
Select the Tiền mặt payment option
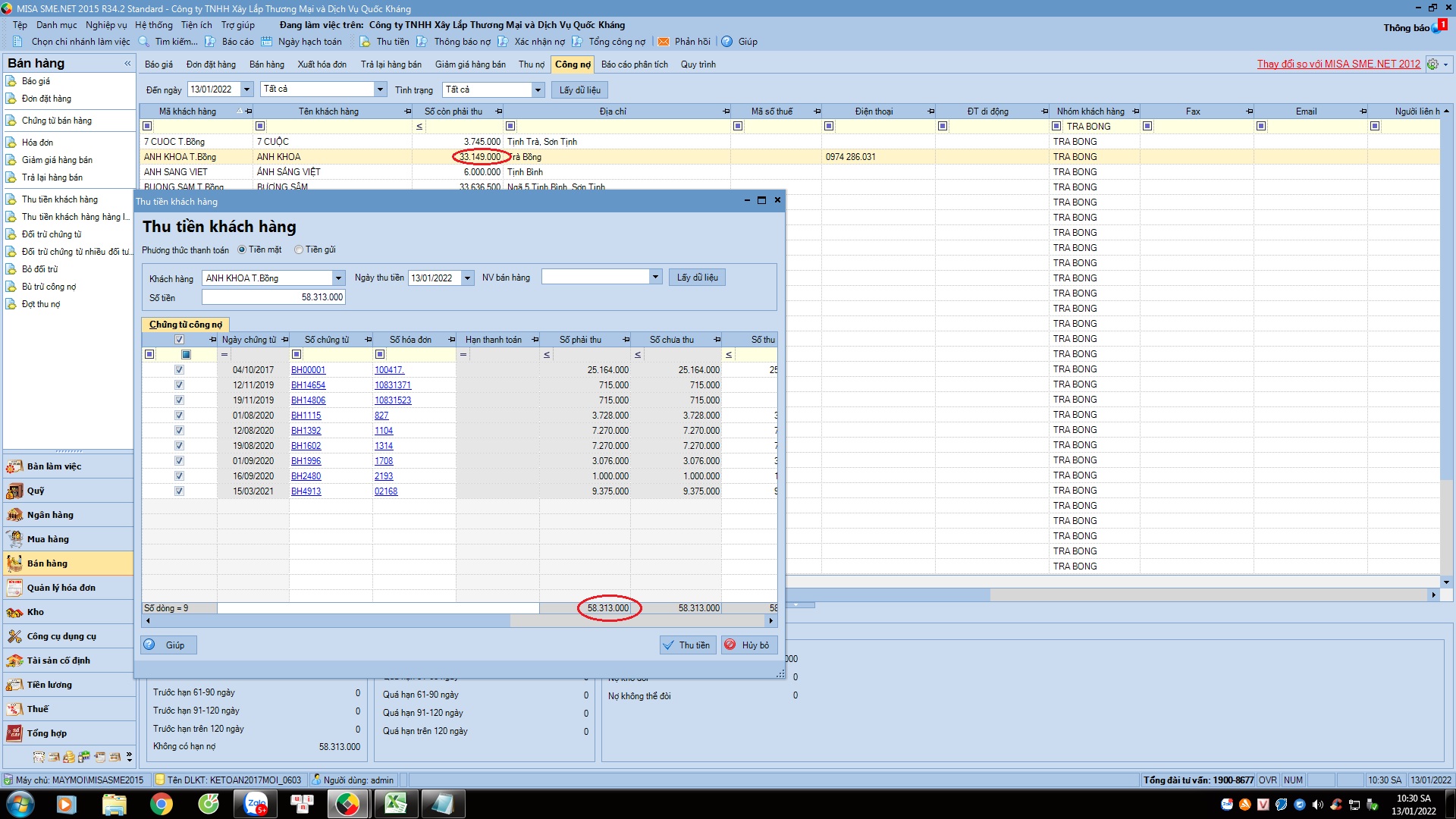click(x=242, y=249)
